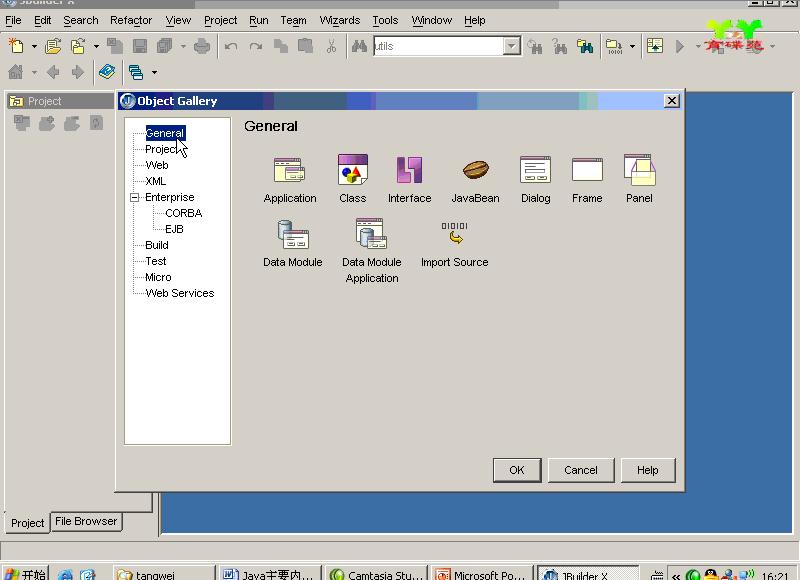Viewport: 800px width, 580px height.
Task: Click the Undo toolbar icon
Action: [231, 46]
